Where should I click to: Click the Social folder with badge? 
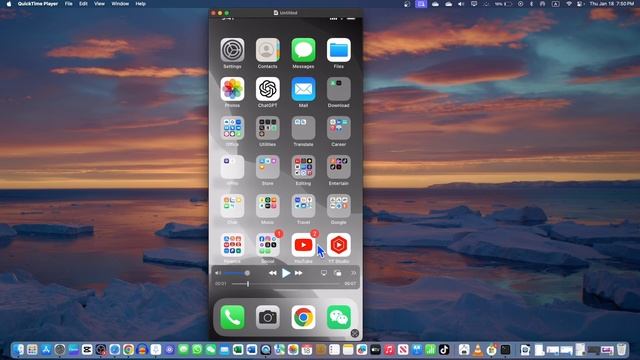tap(268, 245)
